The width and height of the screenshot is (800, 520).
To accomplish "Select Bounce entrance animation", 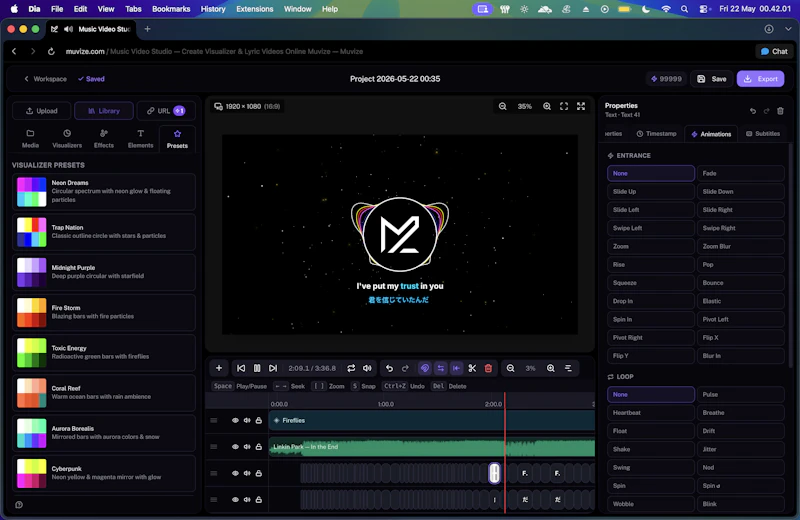I will 740,283.
